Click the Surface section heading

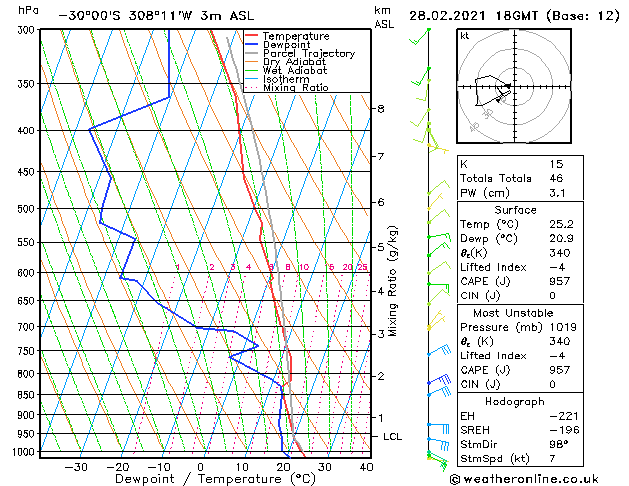click(515, 210)
